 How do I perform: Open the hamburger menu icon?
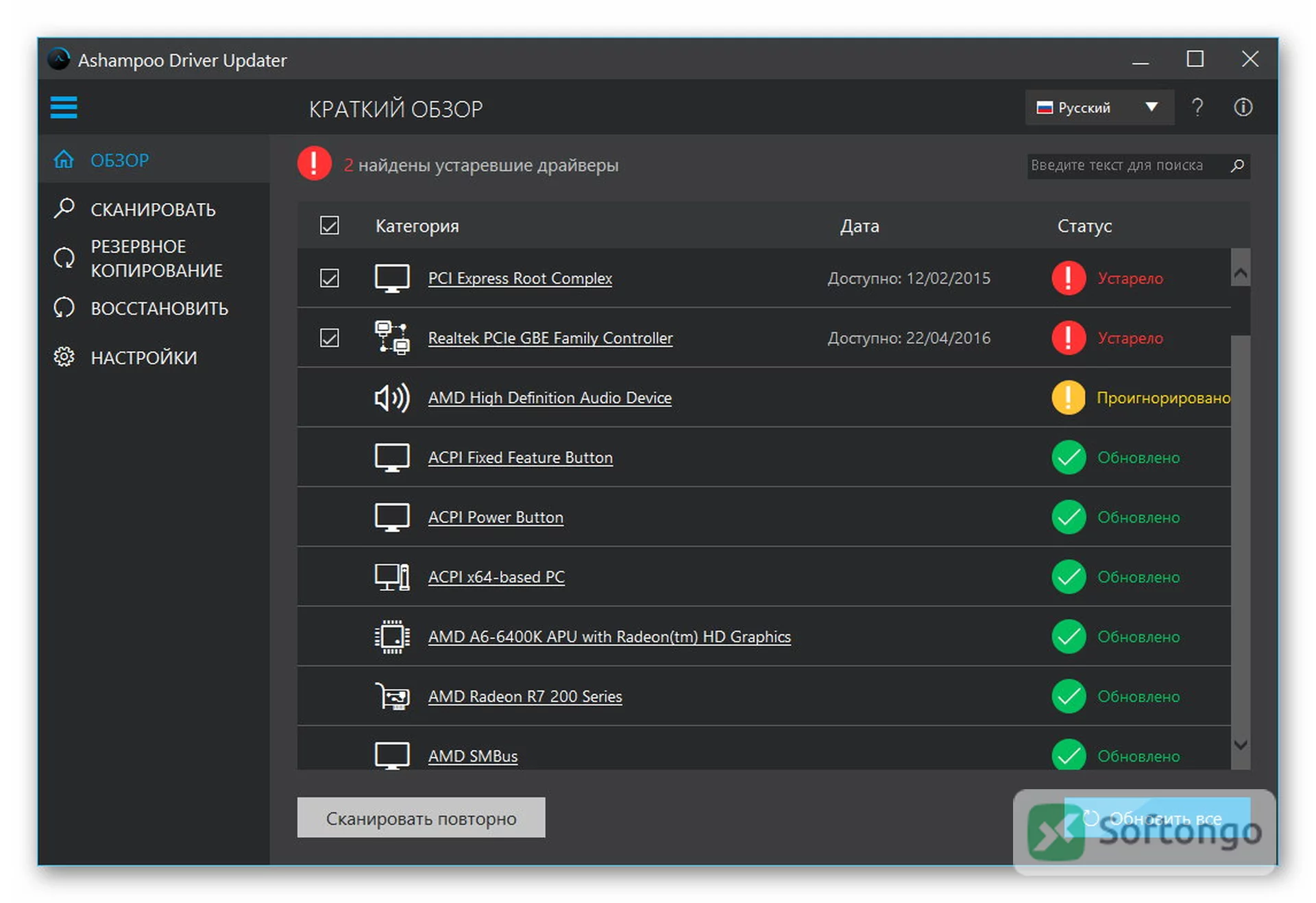point(64,107)
